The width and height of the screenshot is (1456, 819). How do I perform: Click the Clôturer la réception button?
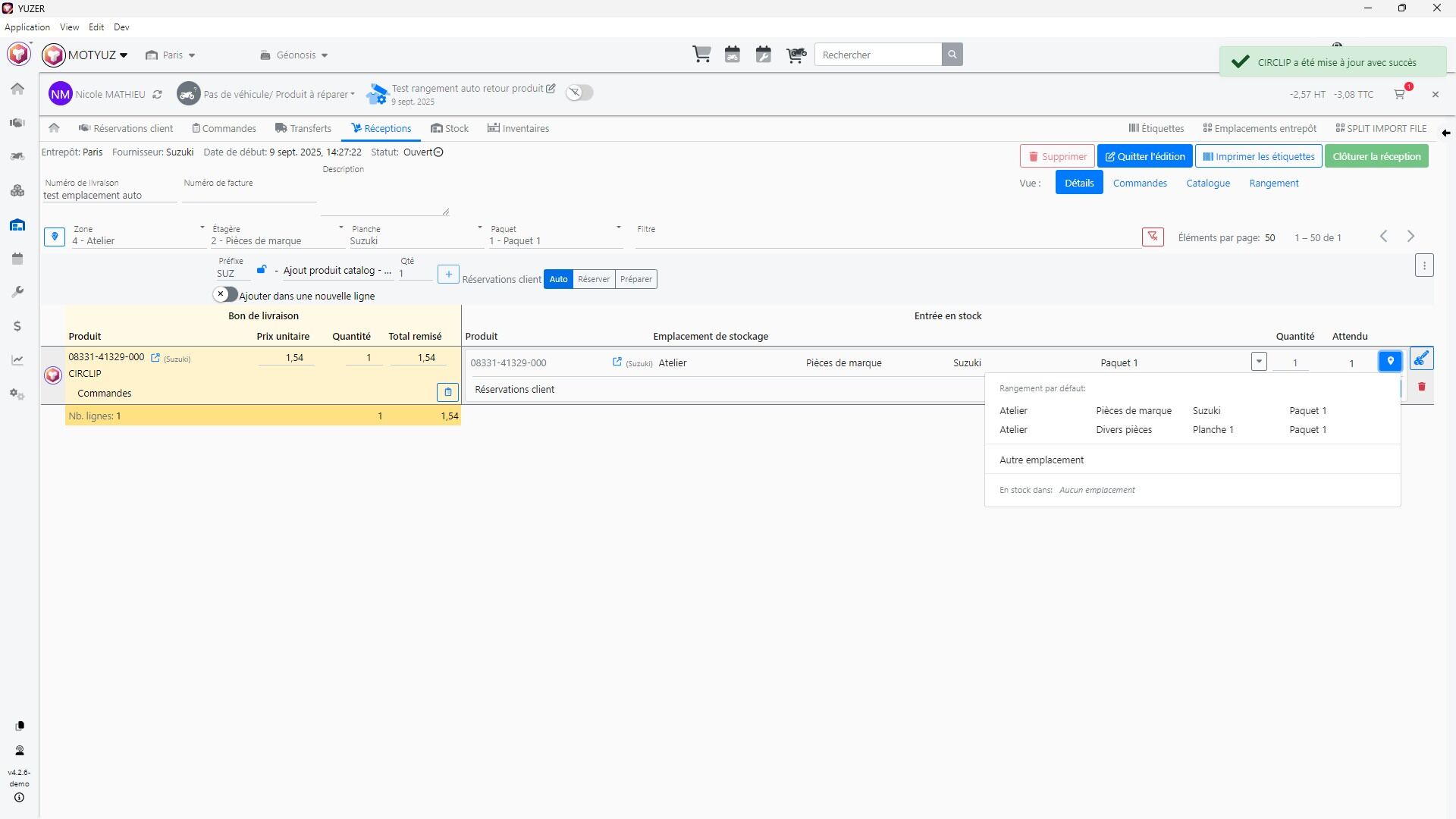1376,156
